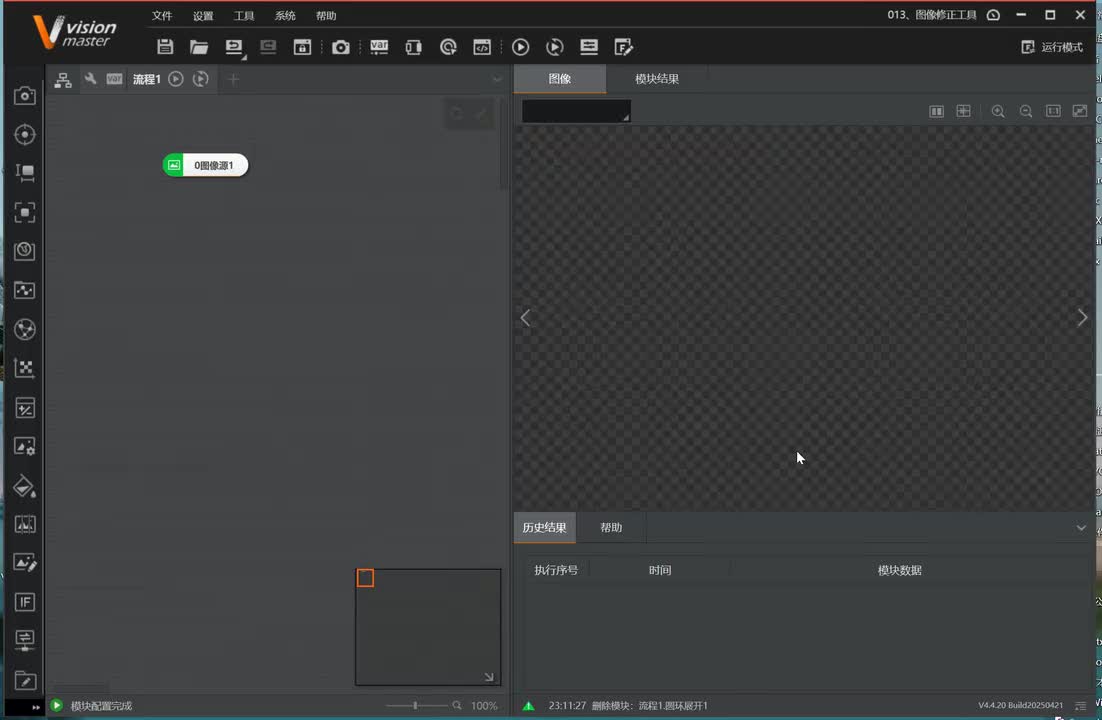Run 流程1 once with its play button

[176, 79]
